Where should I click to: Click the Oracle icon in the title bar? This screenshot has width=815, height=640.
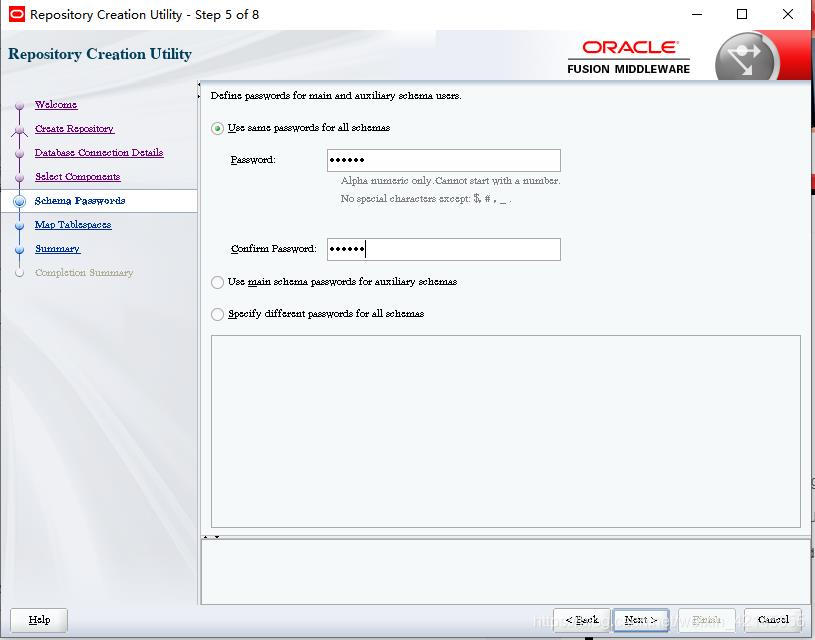point(17,14)
